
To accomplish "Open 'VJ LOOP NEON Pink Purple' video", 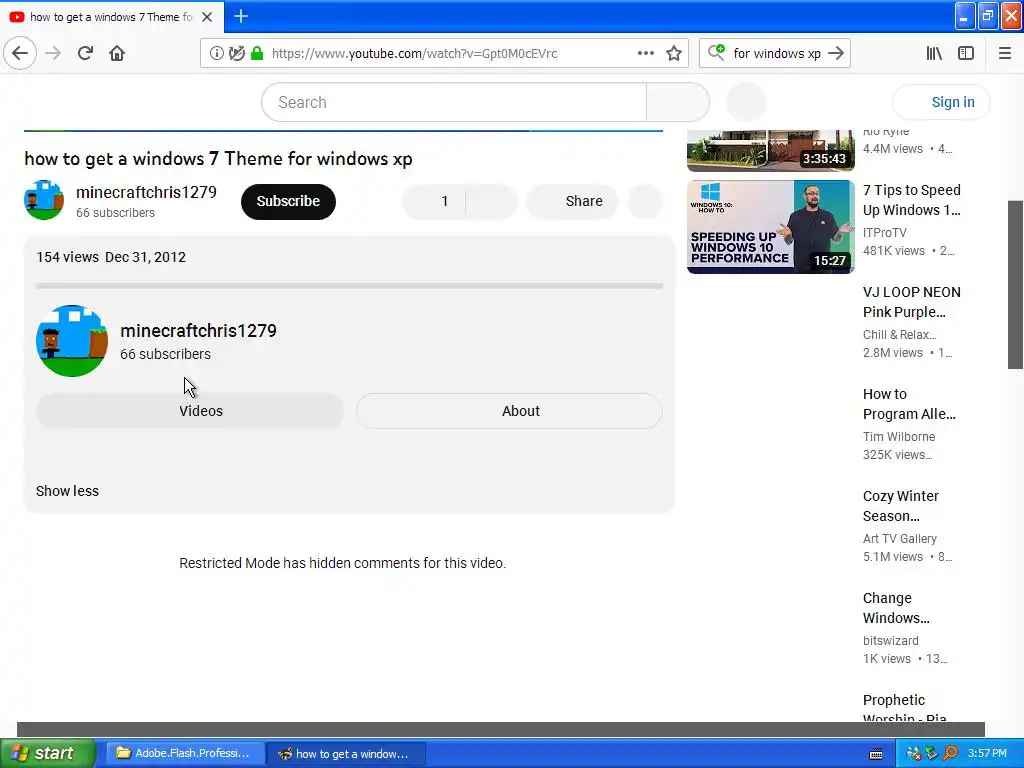I will click(x=912, y=302).
